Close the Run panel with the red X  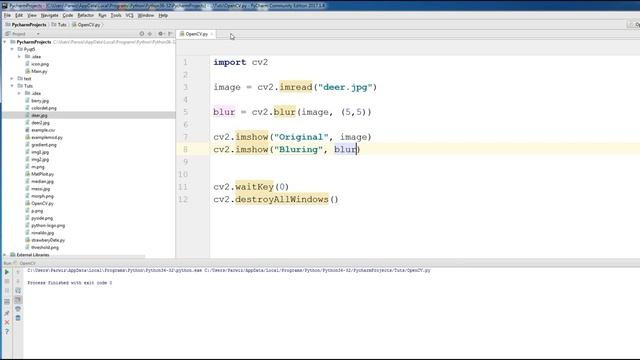[x=7, y=322]
